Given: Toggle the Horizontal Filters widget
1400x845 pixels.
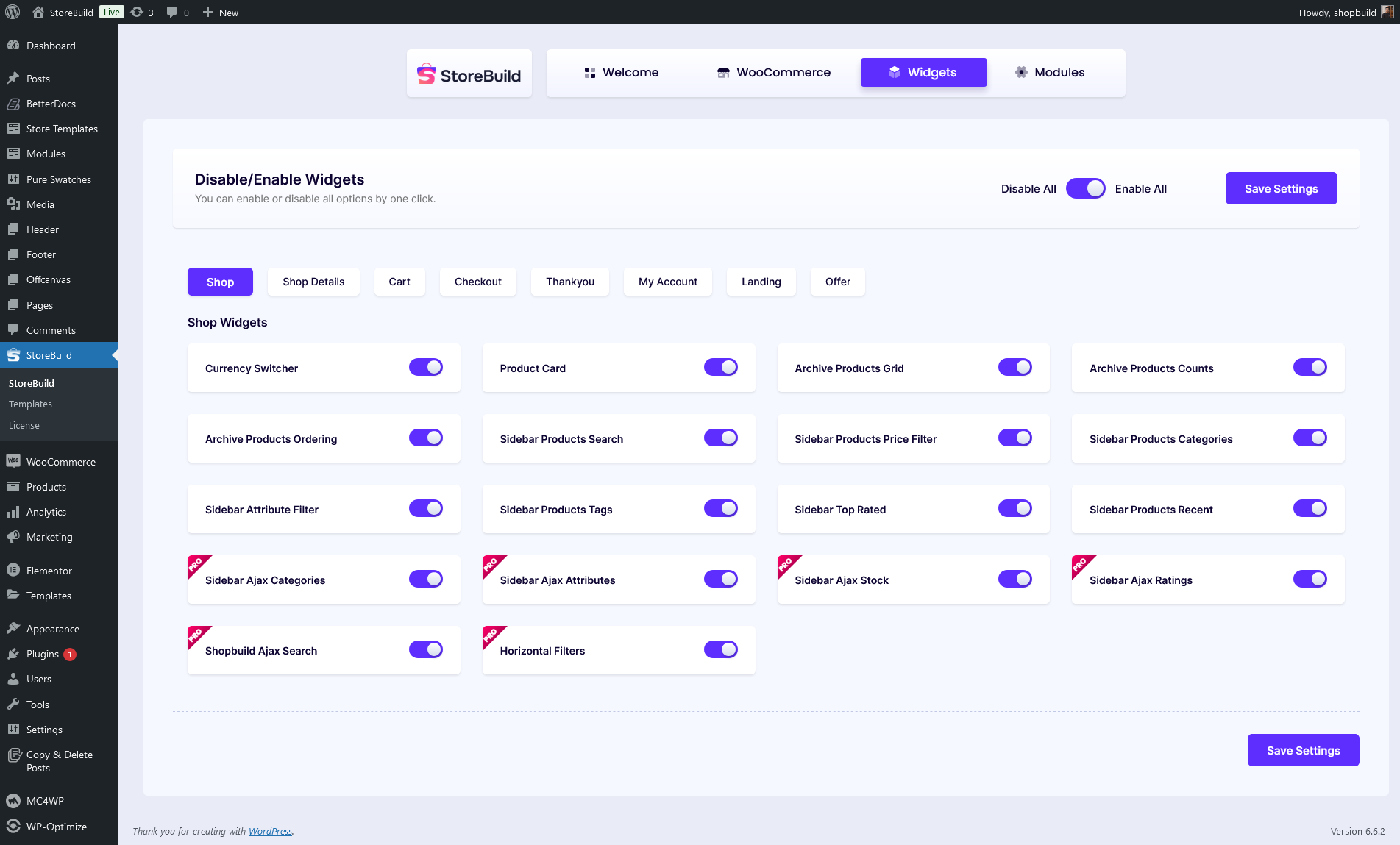Looking at the screenshot, I should pos(721,649).
